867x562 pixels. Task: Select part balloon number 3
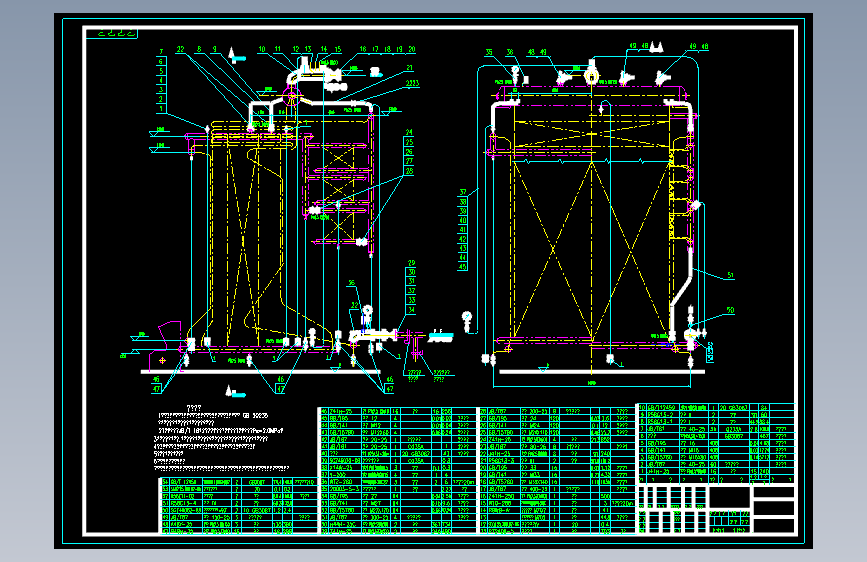(161, 90)
